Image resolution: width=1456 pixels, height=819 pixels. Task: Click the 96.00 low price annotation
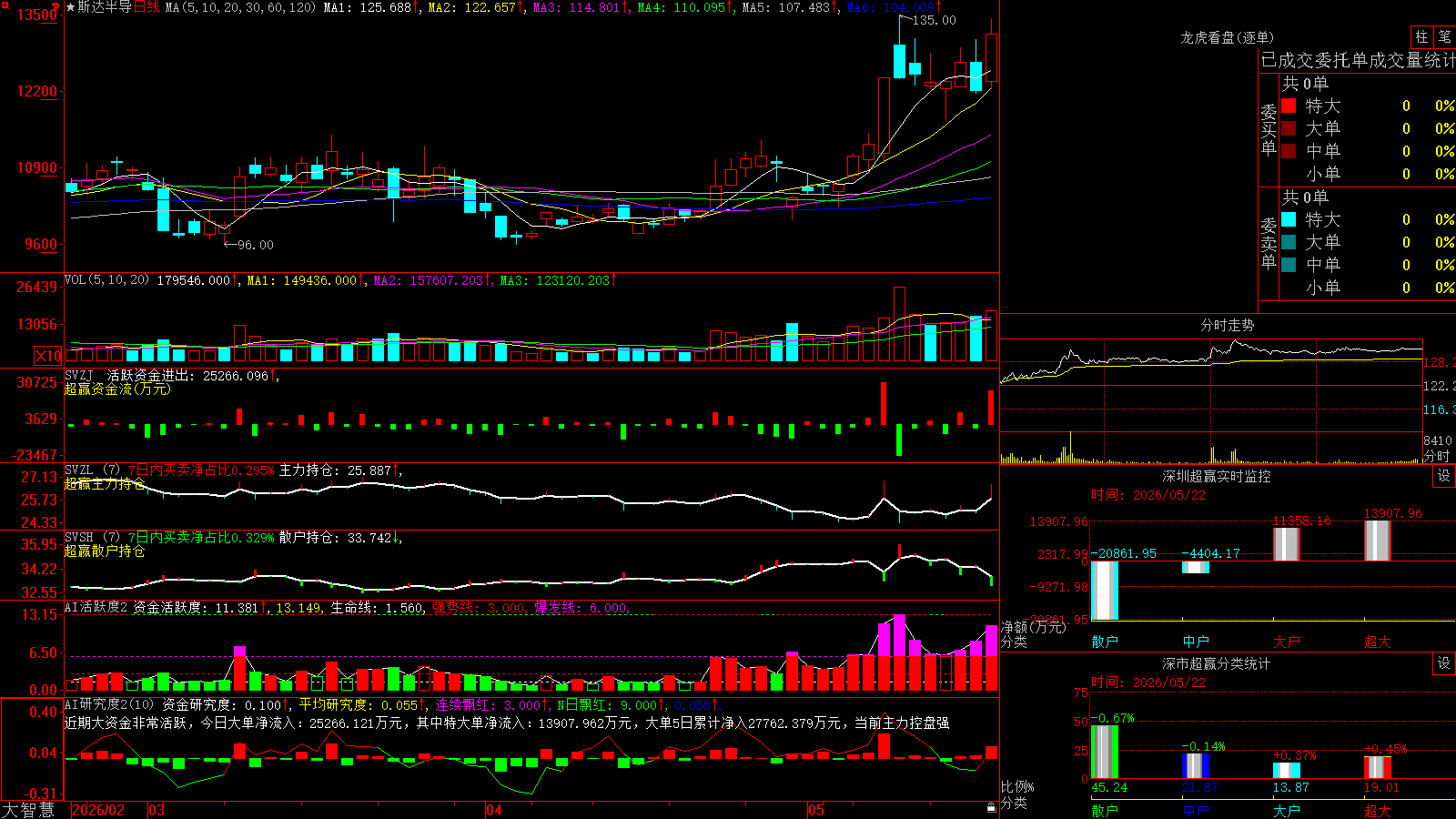click(x=255, y=245)
